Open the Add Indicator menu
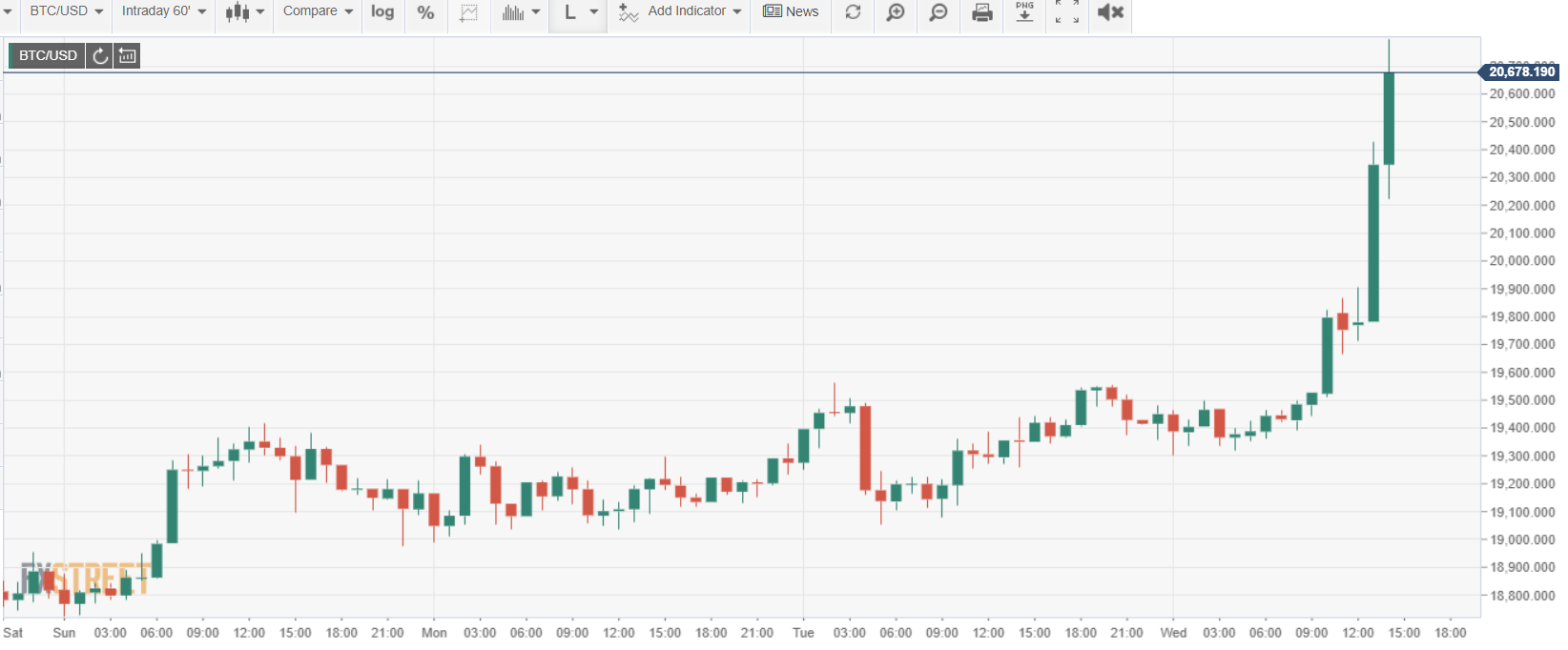Screen dimensions: 1568x650 coord(679,11)
